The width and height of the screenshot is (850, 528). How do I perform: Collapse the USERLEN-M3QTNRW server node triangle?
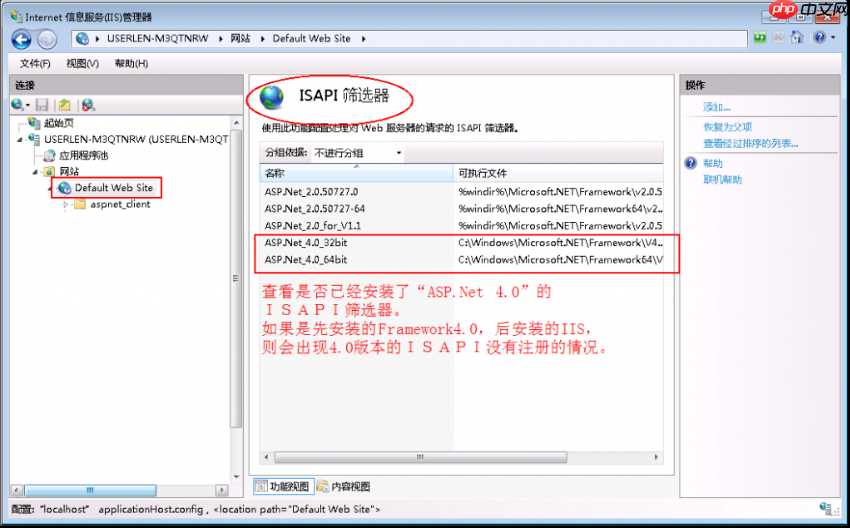coord(20,139)
